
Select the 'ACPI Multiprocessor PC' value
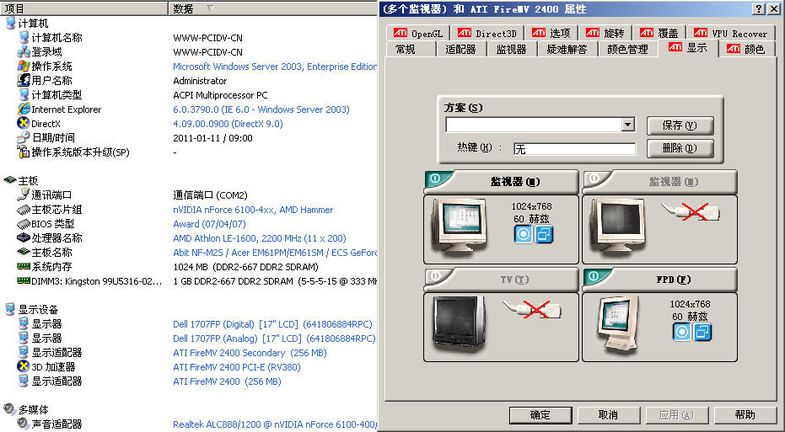(220, 95)
